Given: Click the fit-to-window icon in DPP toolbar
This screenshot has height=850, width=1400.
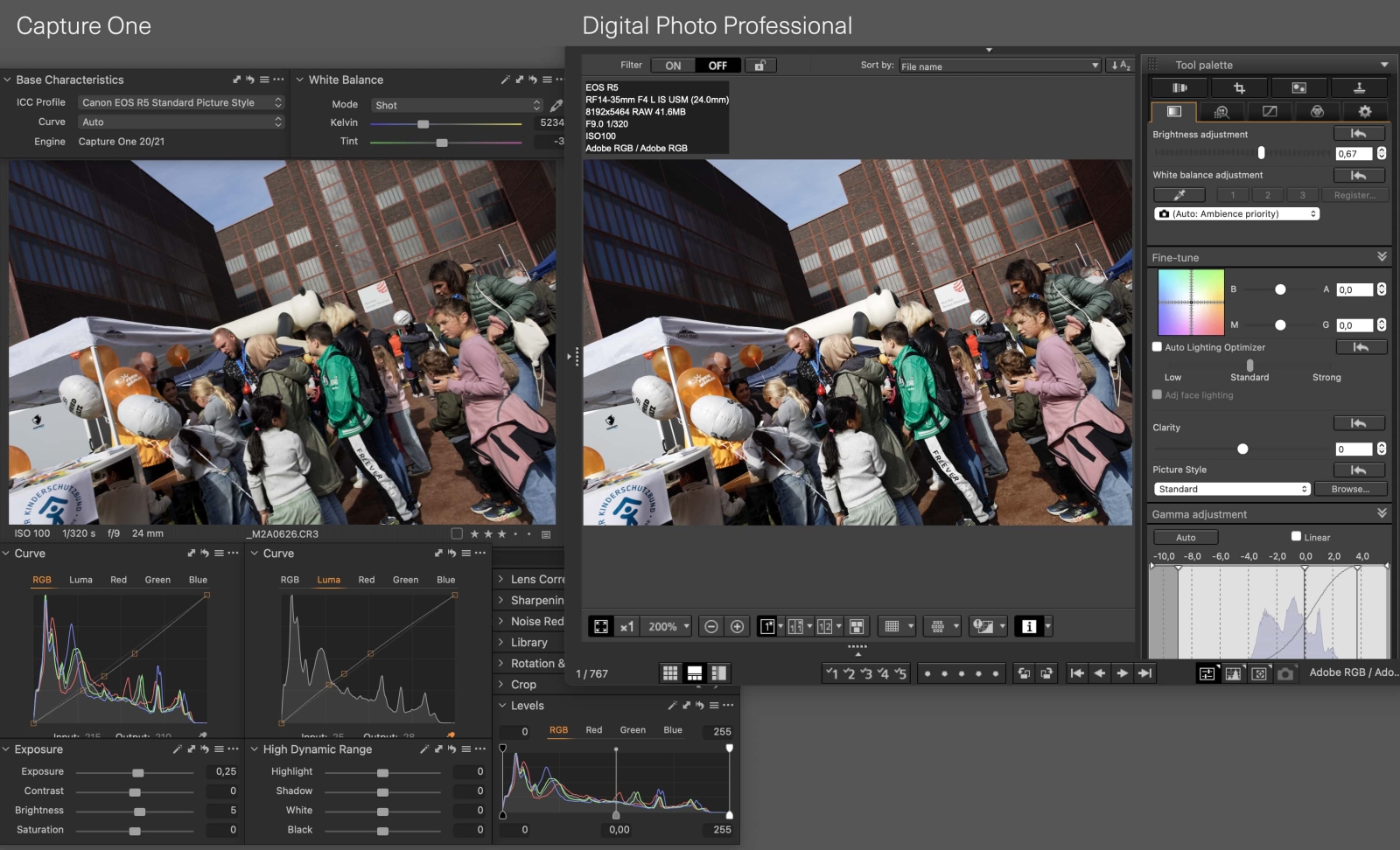Looking at the screenshot, I should [x=600, y=626].
